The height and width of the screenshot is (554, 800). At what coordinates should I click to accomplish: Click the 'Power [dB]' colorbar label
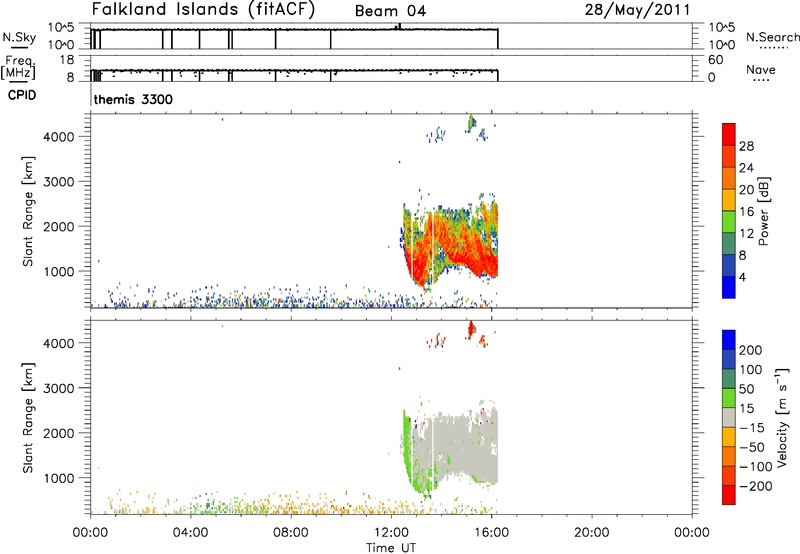[x=764, y=211]
